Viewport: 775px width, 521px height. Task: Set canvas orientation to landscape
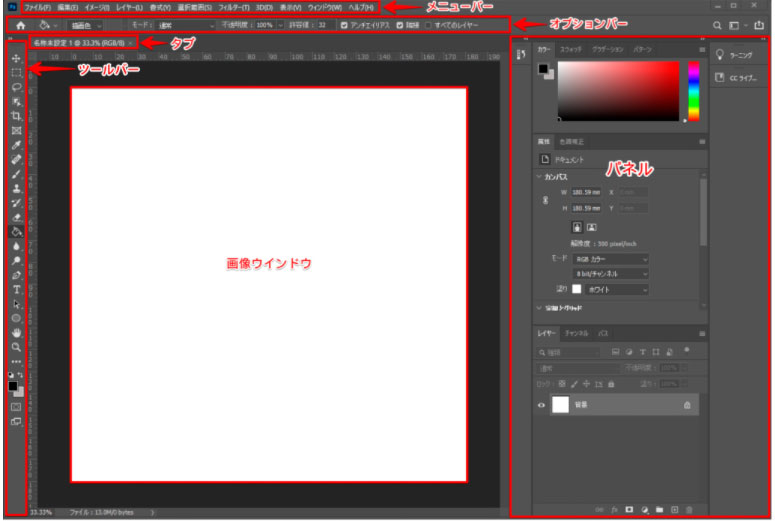pos(592,227)
